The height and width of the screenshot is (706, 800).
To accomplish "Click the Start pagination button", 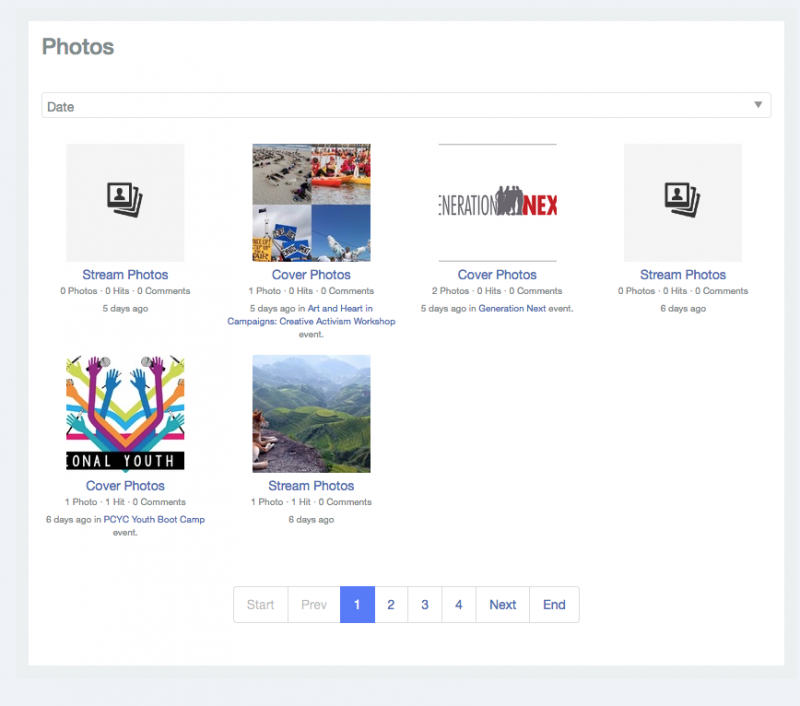I will (261, 604).
